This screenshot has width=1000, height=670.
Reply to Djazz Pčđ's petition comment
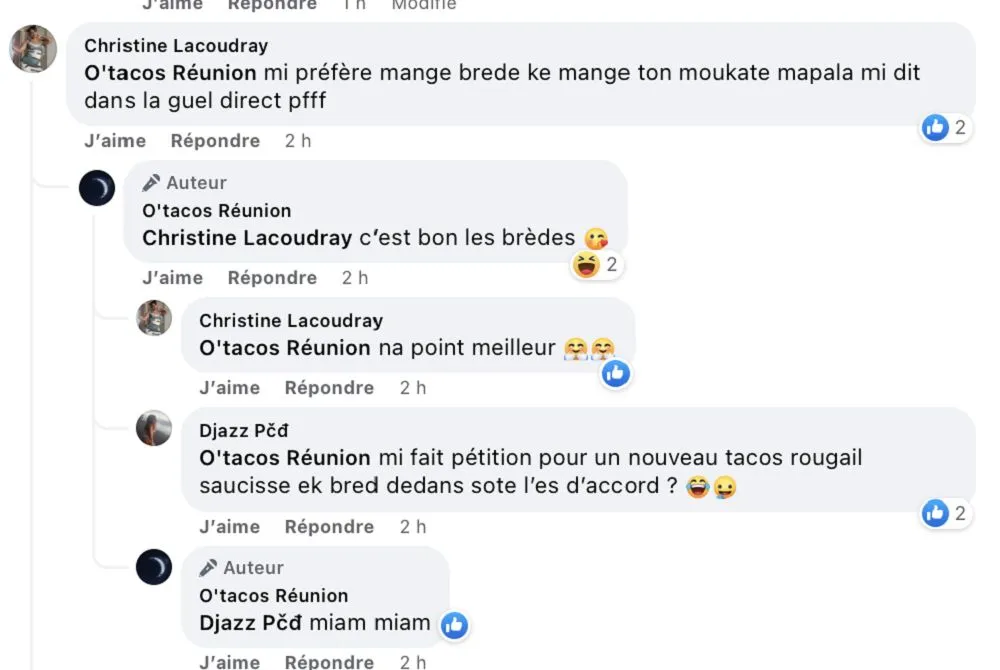(329, 527)
